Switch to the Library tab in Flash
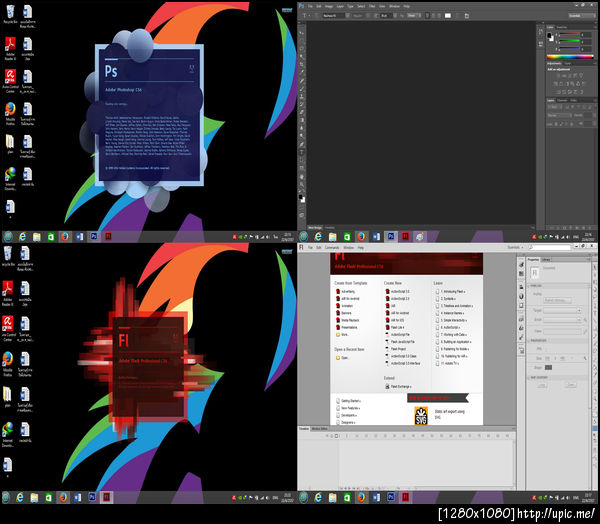600x524 pixels. pos(546,260)
